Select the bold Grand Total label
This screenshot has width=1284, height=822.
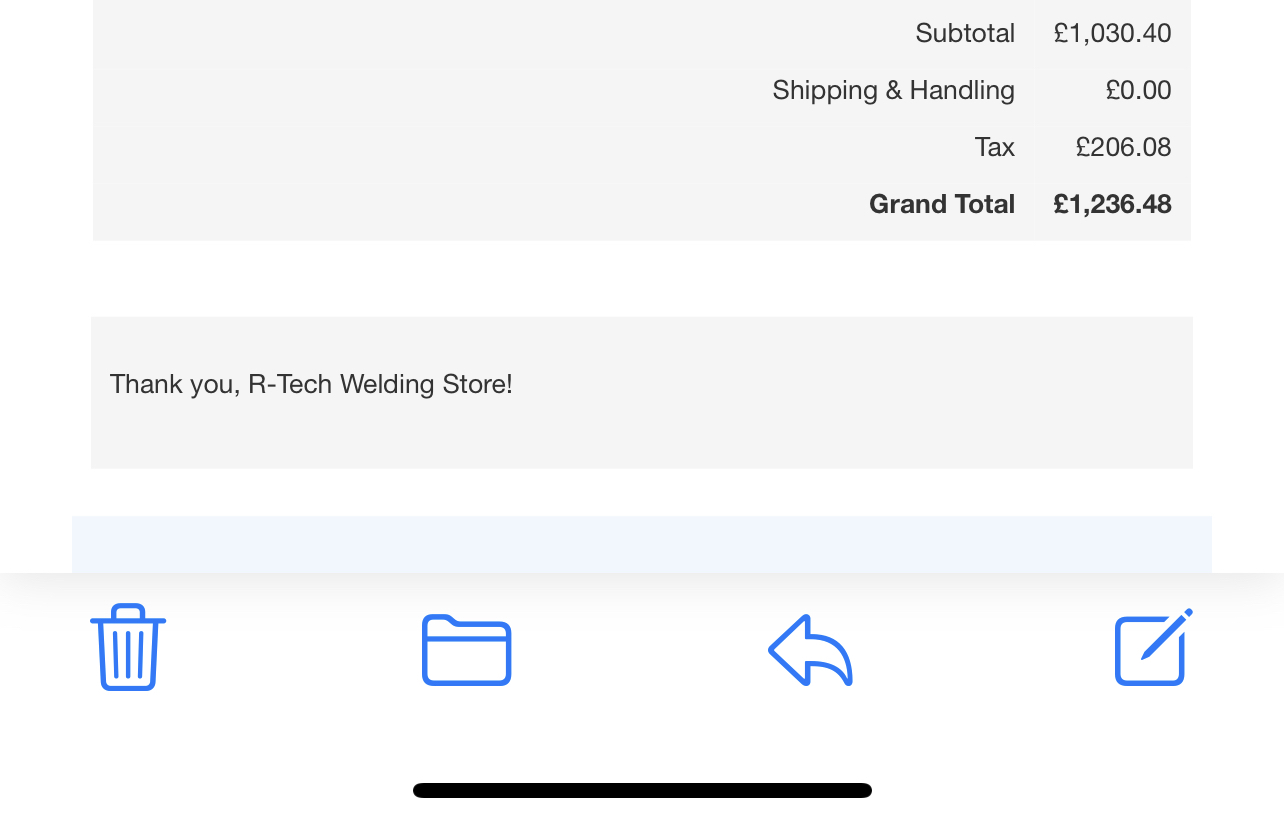[x=942, y=204]
